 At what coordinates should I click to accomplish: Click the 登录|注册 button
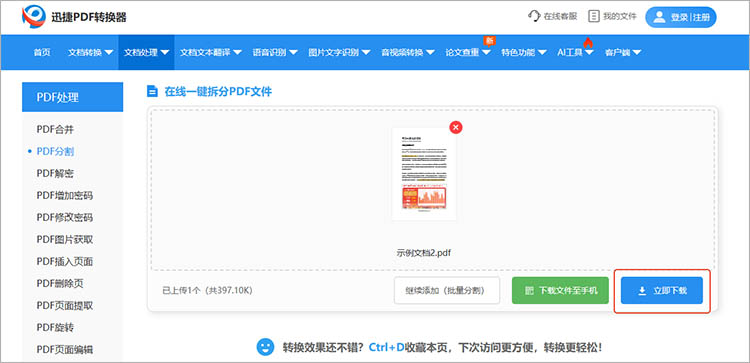pyautogui.click(x=681, y=17)
